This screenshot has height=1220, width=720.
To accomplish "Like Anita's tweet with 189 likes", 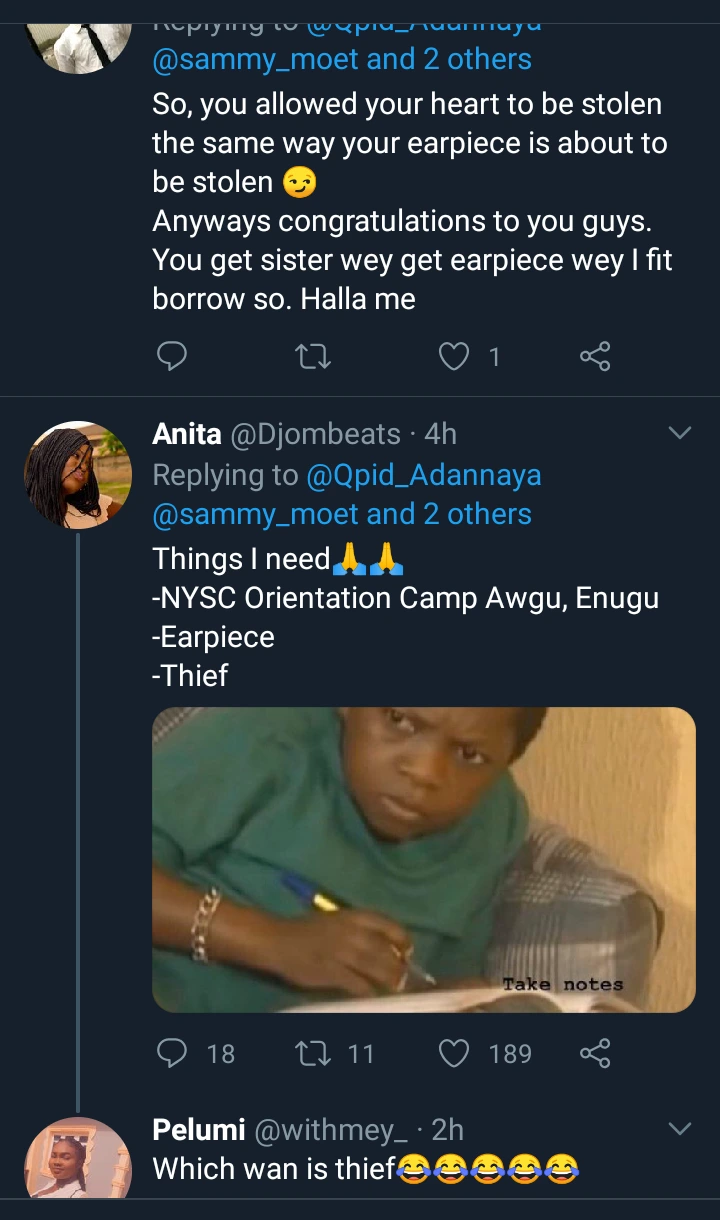I will (455, 1052).
